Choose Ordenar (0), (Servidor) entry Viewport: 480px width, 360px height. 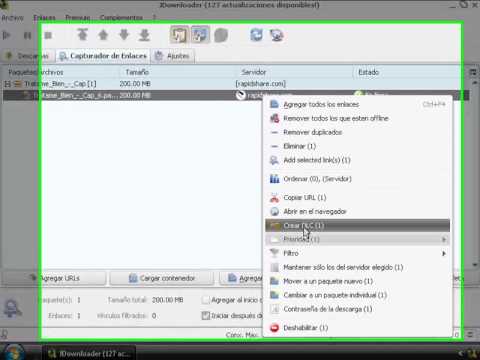pyautogui.click(x=357, y=179)
